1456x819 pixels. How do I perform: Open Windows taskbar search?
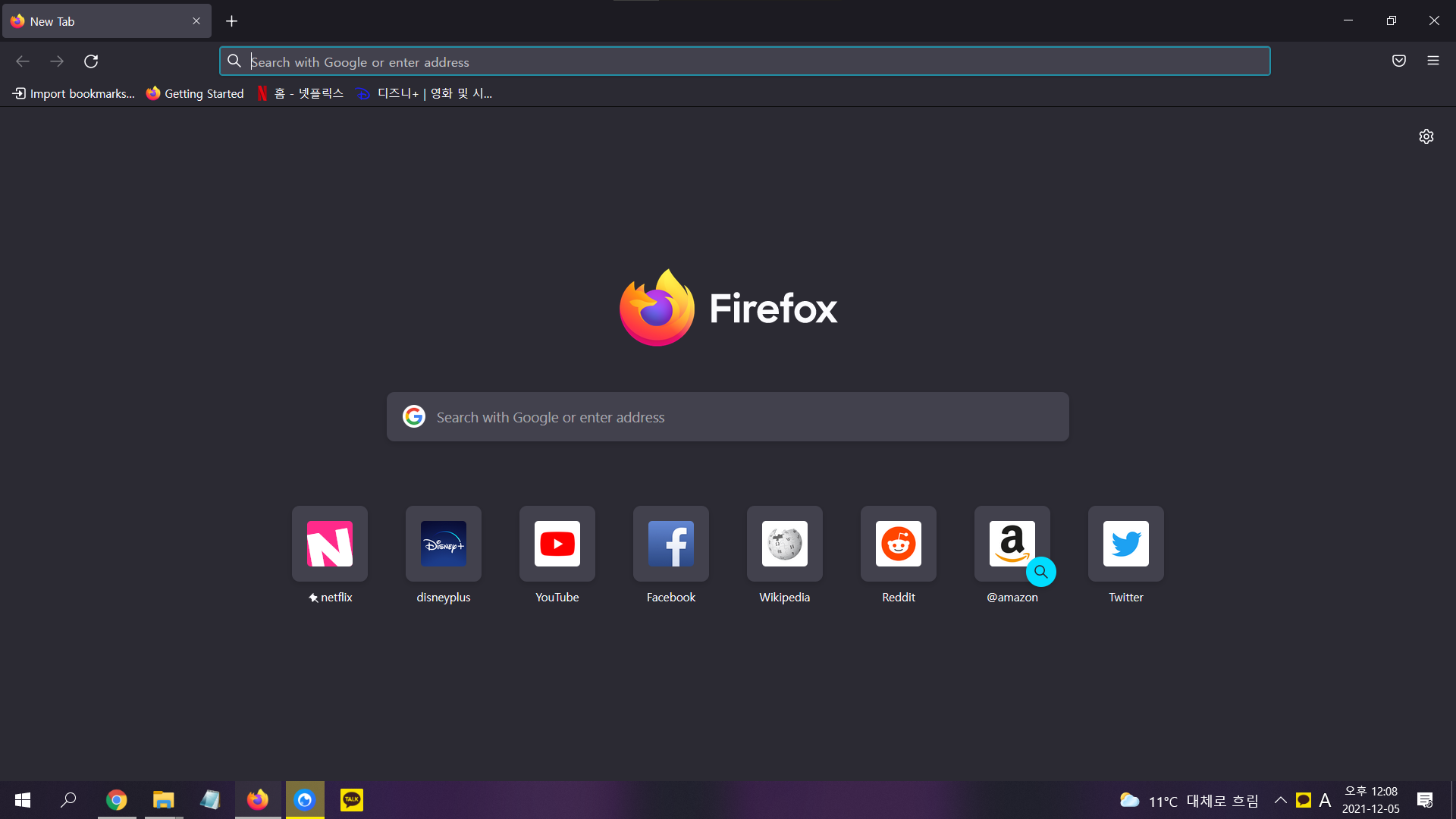coord(68,800)
